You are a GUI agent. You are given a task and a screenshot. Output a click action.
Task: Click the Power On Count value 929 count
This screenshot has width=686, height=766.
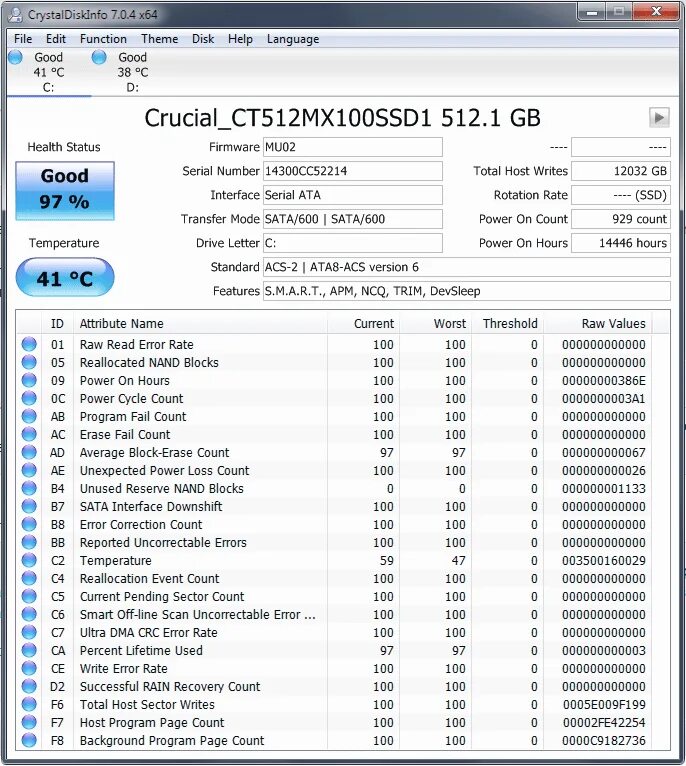pyautogui.click(x=621, y=219)
